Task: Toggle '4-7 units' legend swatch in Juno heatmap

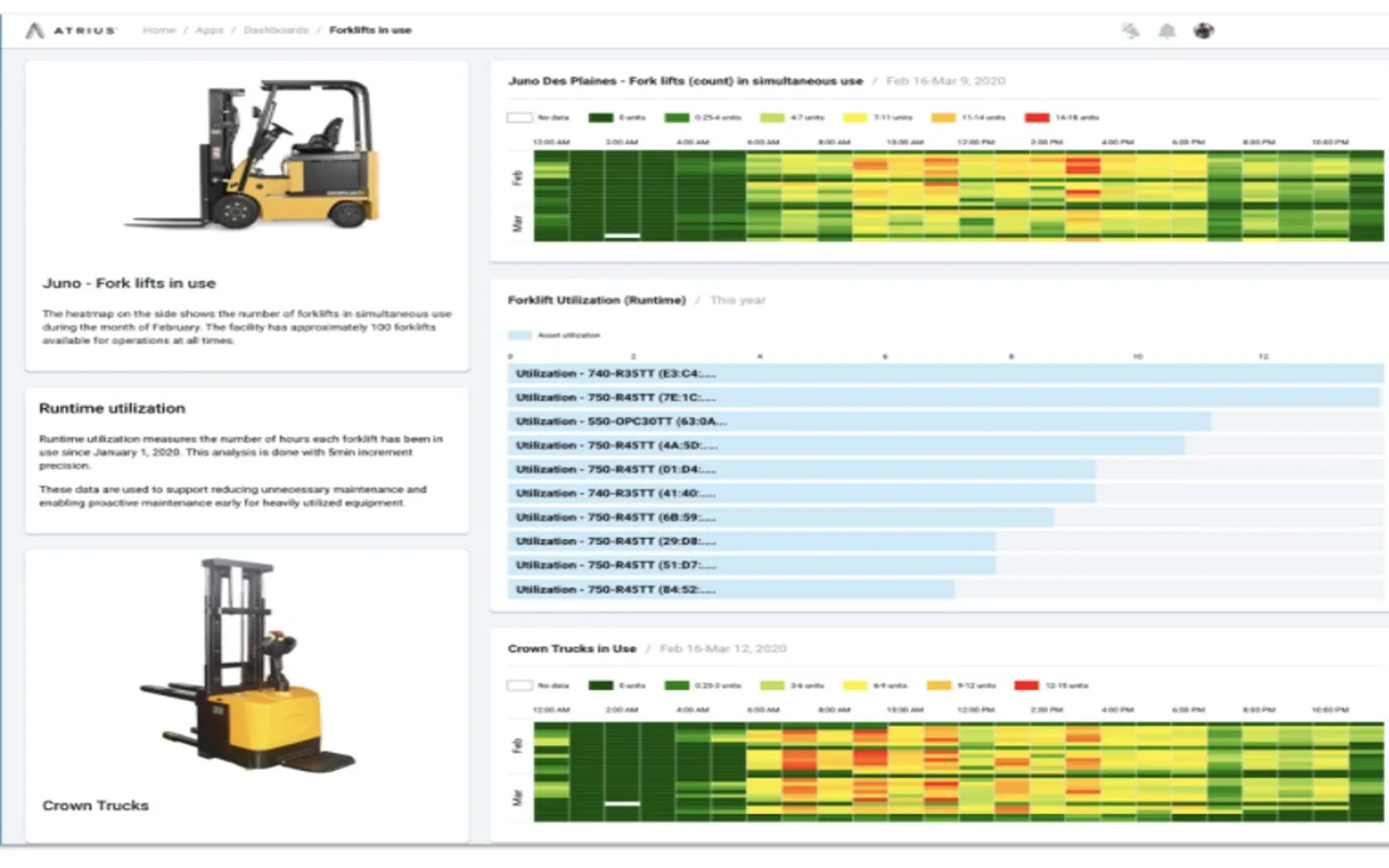Action: (x=772, y=117)
